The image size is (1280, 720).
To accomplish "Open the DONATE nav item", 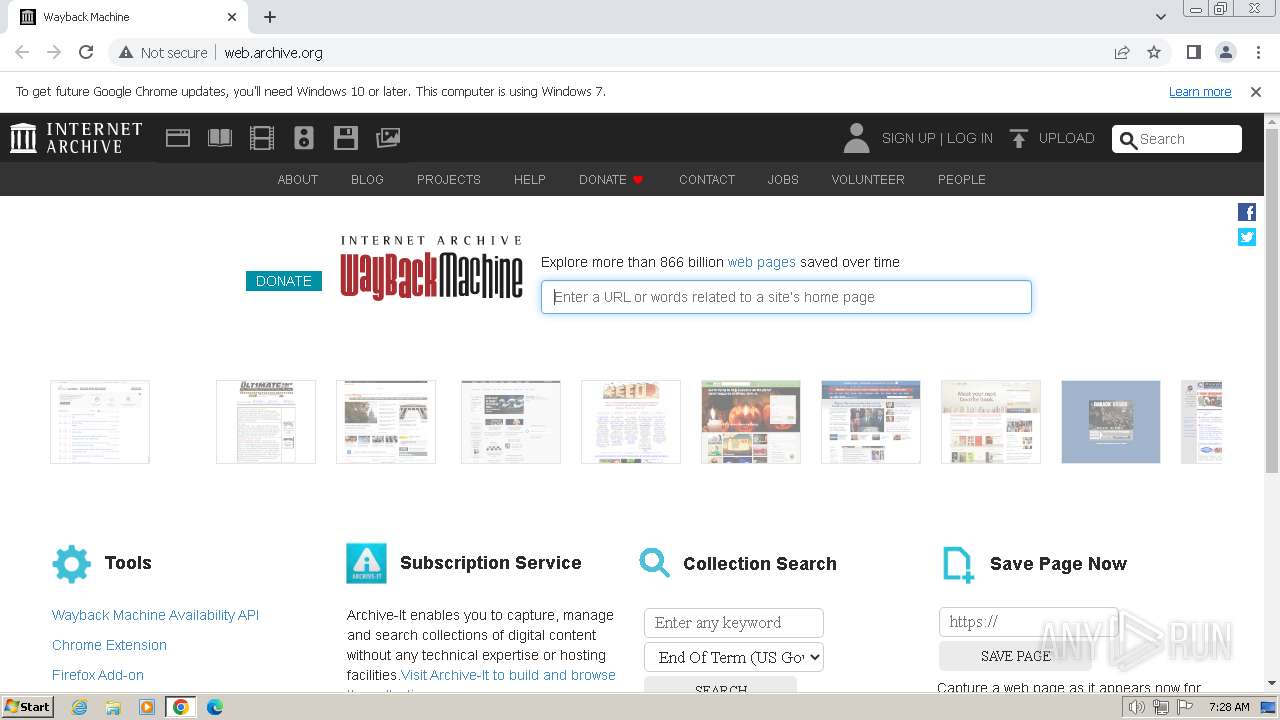I will (611, 179).
